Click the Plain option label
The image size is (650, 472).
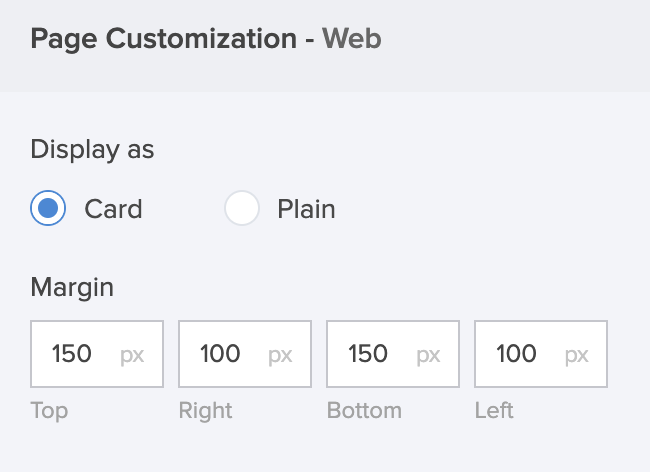[x=306, y=209]
